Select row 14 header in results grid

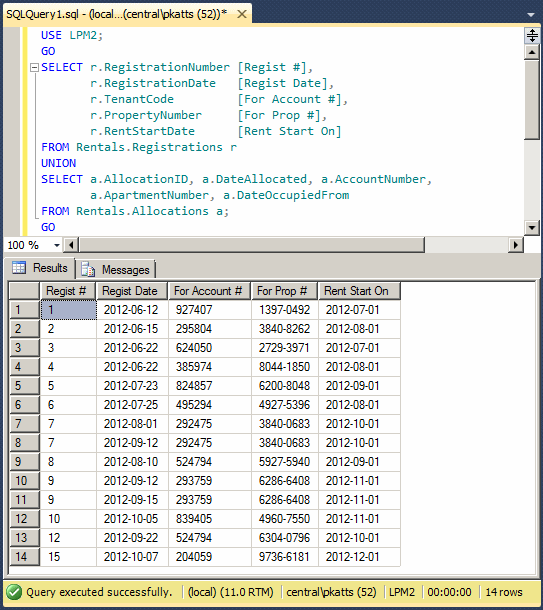tap(24, 557)
